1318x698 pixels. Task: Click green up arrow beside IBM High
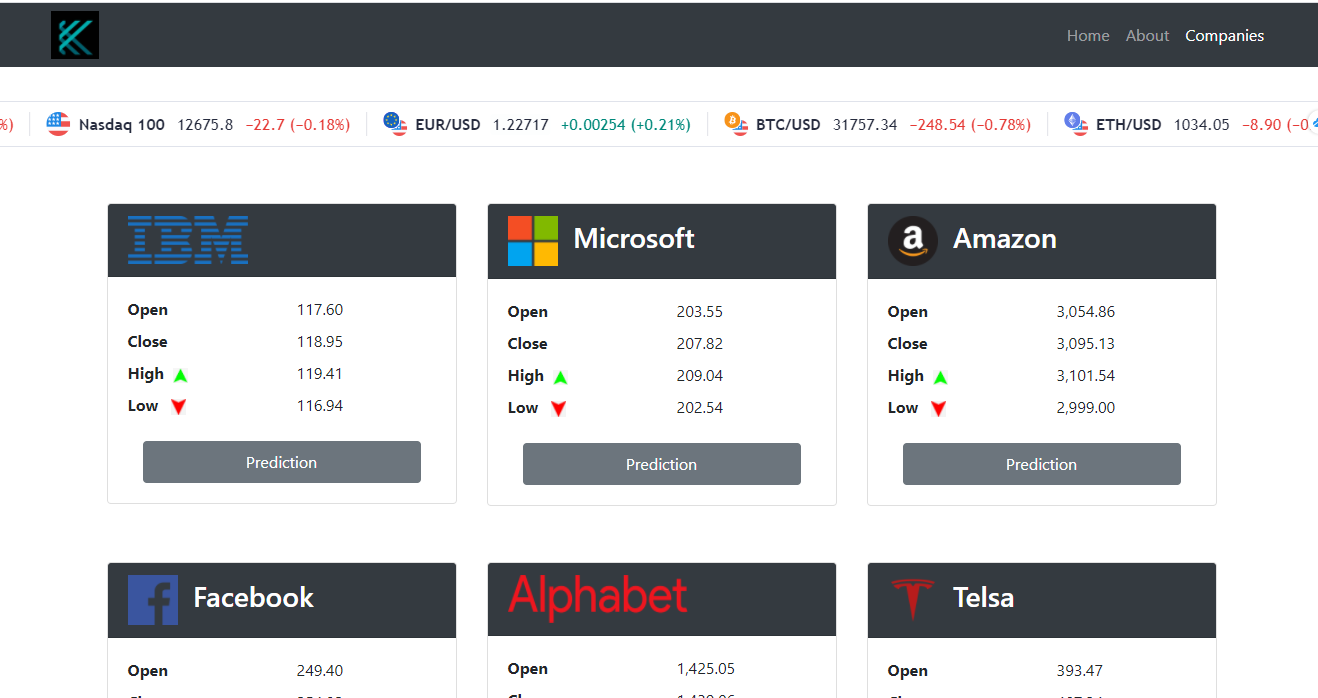[180, 375]
